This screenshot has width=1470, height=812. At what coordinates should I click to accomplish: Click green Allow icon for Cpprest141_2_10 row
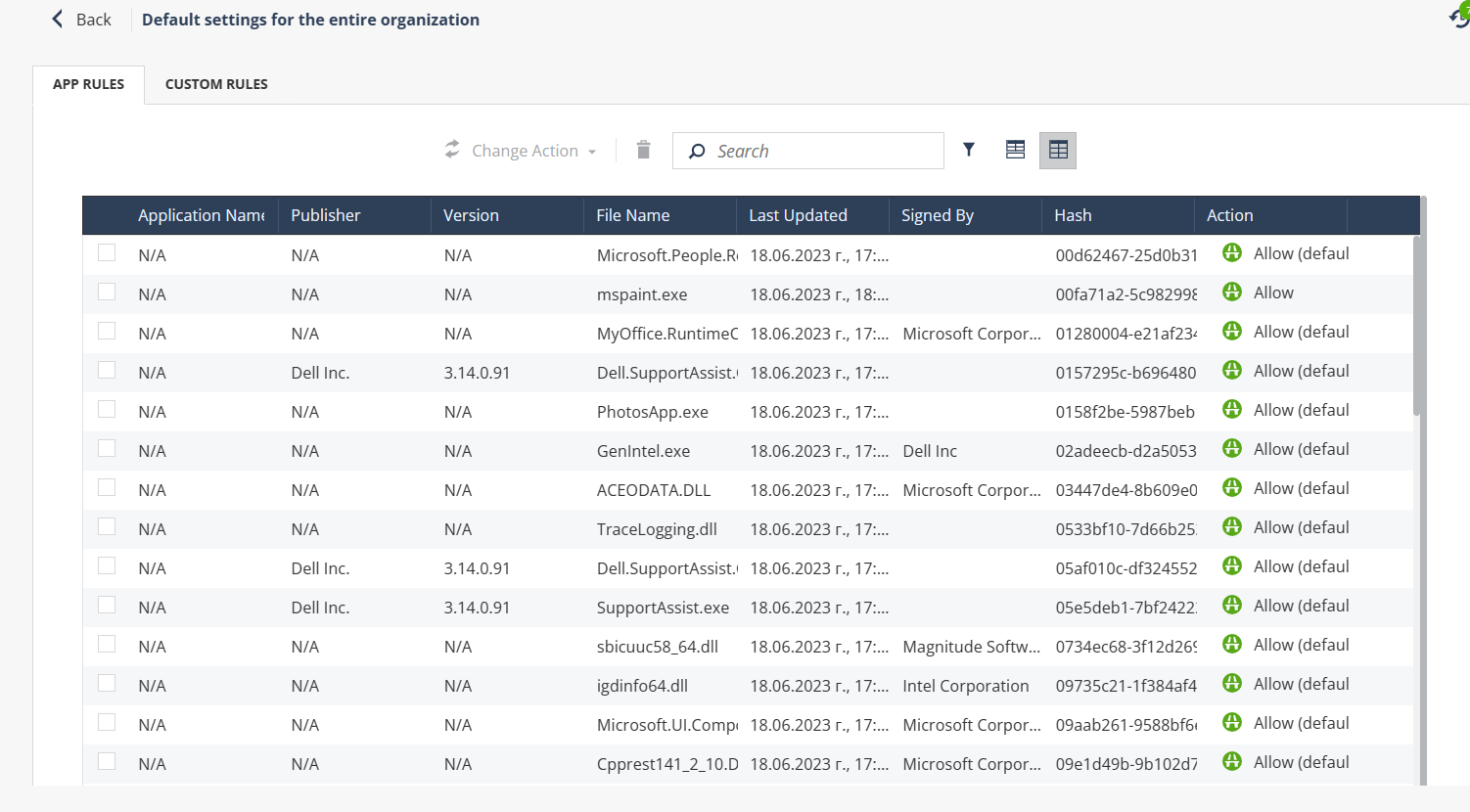pyautogui.click(x=1232, y=761)
